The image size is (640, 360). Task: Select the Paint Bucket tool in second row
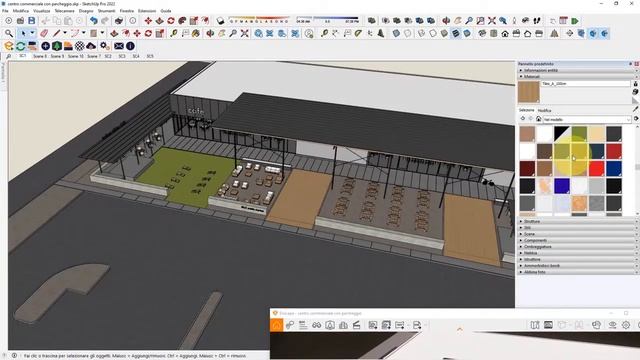tap(196, 33)
